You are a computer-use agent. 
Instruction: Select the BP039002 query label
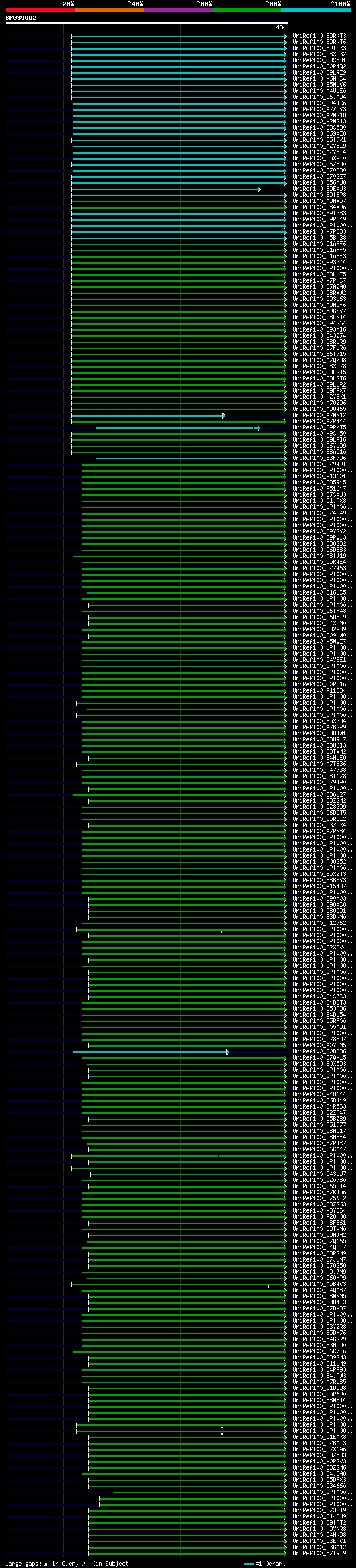(x=21, y=18)
